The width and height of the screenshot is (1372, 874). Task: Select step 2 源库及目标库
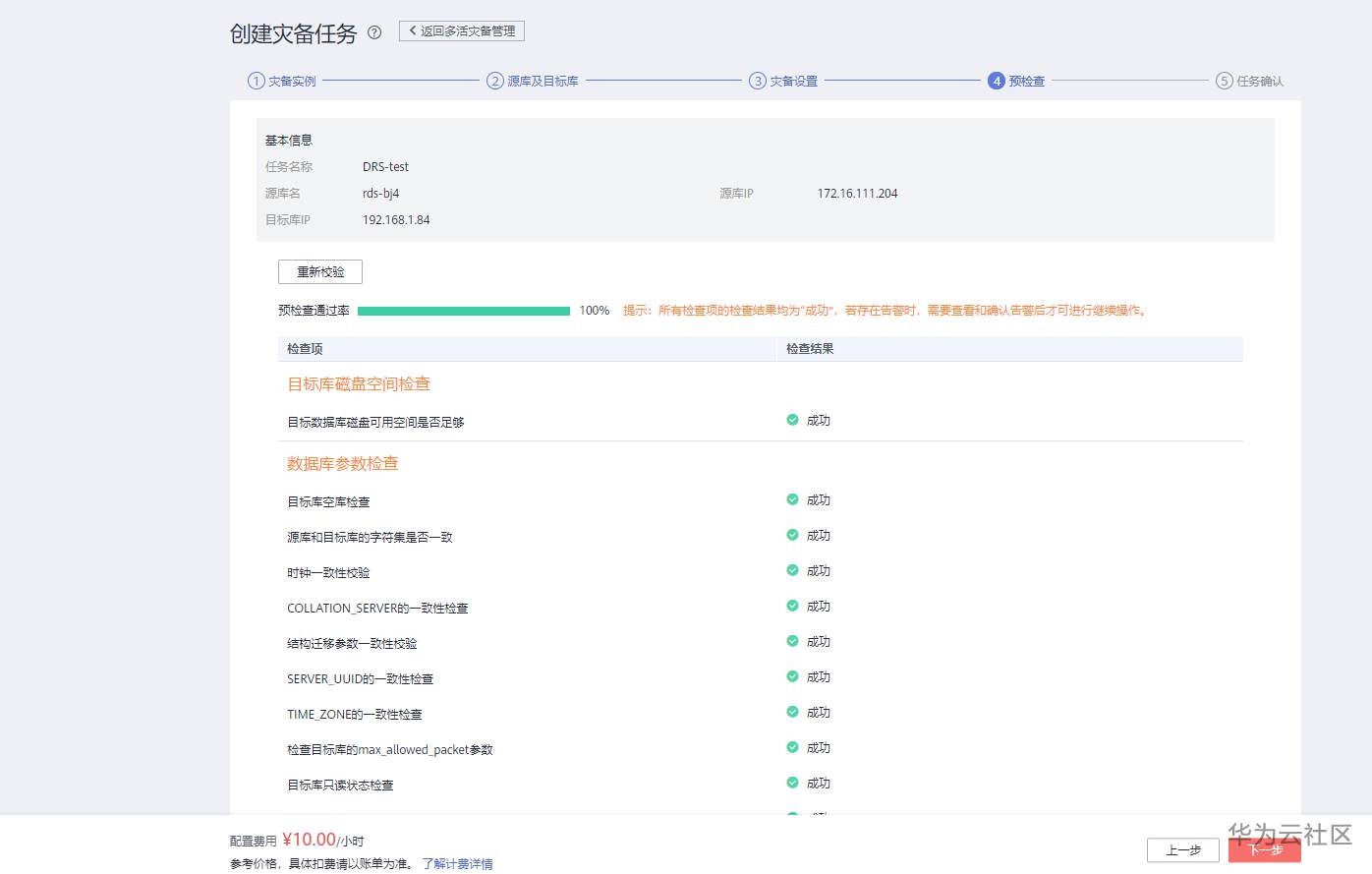(x=533, y=81)
